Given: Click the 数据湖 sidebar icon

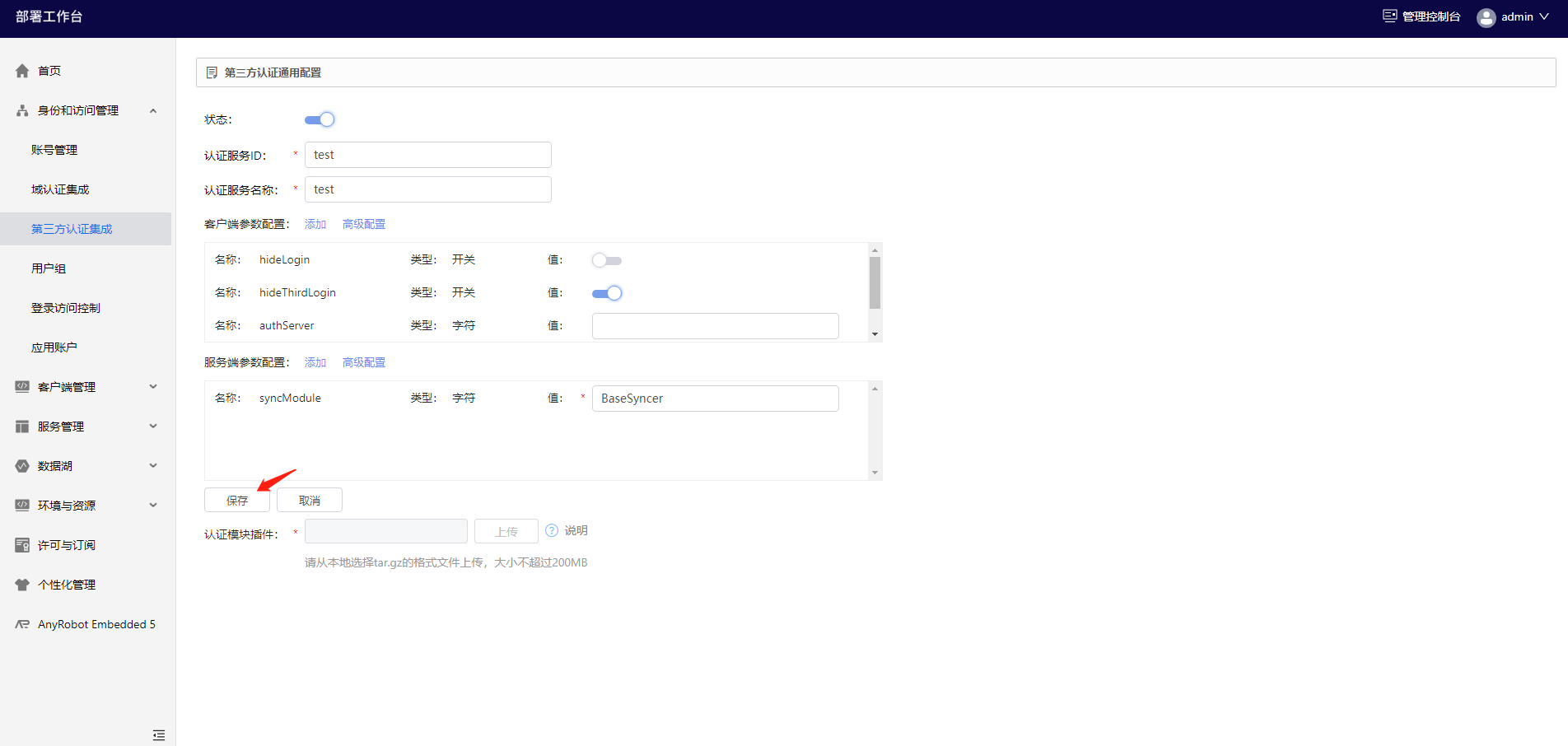Looking at the screenshot, I should [22, 466].
